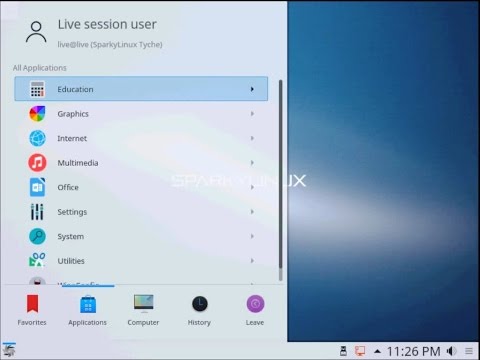Click the live@live (SparkyLinux Tyche) text
The height and width of the screenshot is (360, 480).
coord(110,45)
